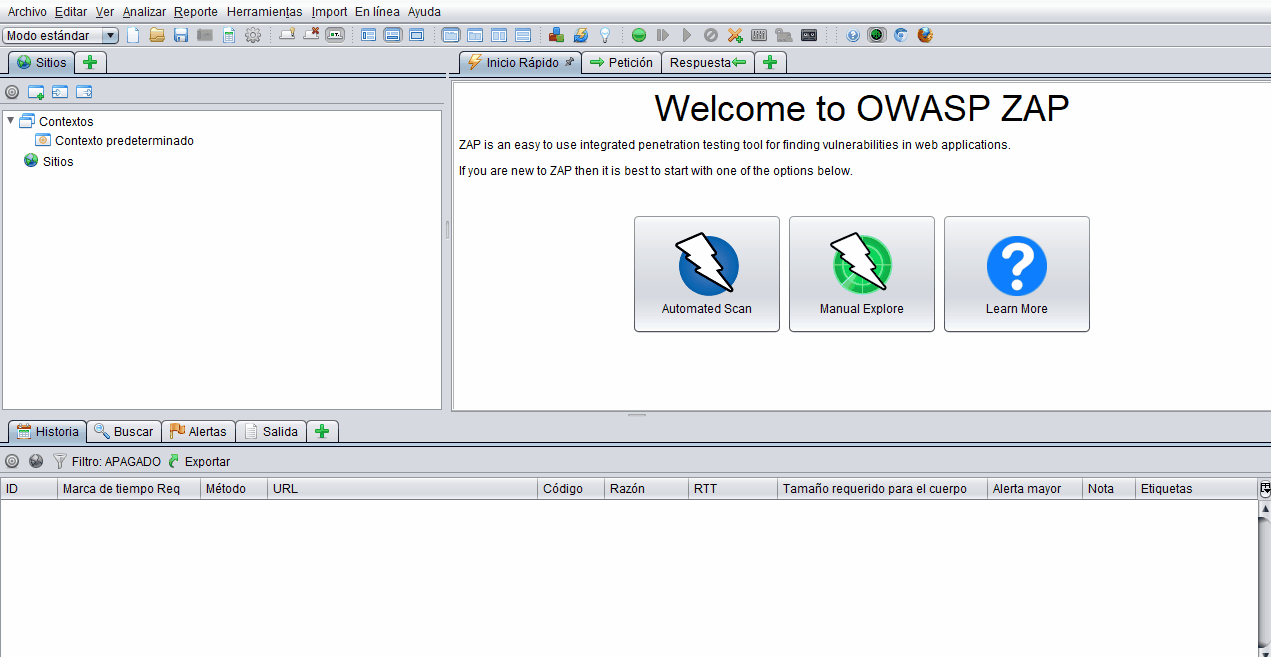Image resolution: width=1271 pixels, height=657 pixels.
Task: Click the Hide unpinned tabs icon
Action: tap(311, 34)
